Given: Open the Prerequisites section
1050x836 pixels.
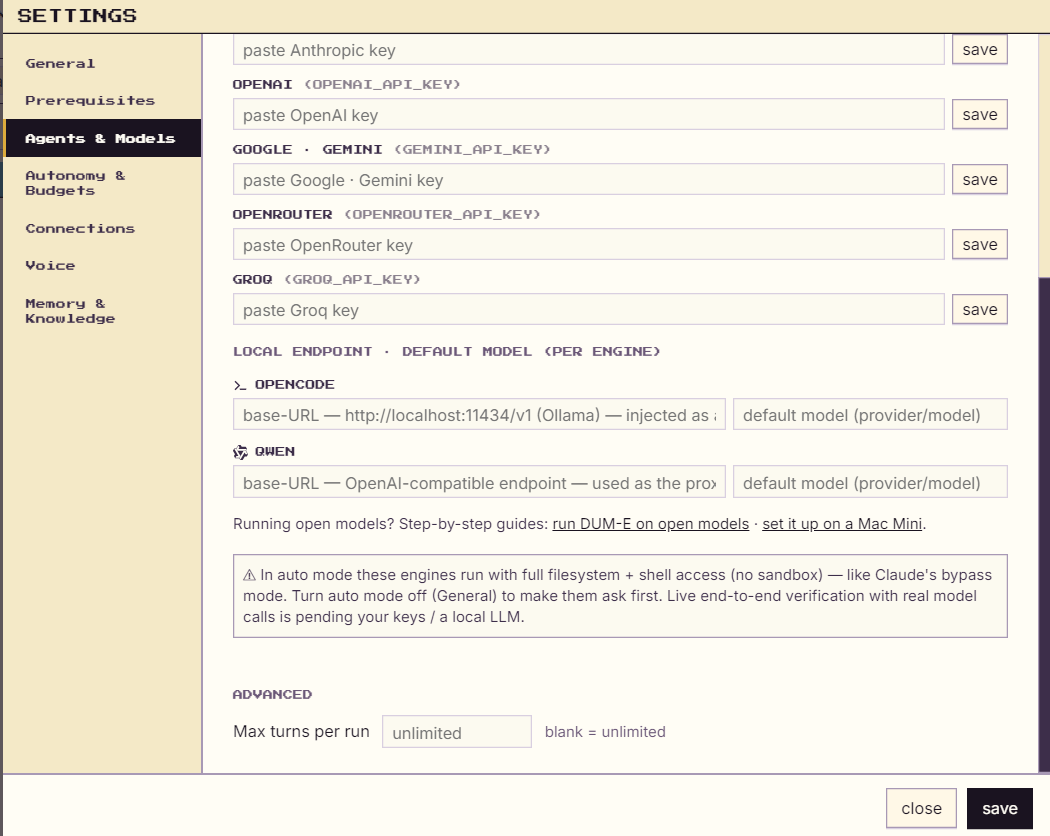Looking at the screenshot, I should [90, 100].
